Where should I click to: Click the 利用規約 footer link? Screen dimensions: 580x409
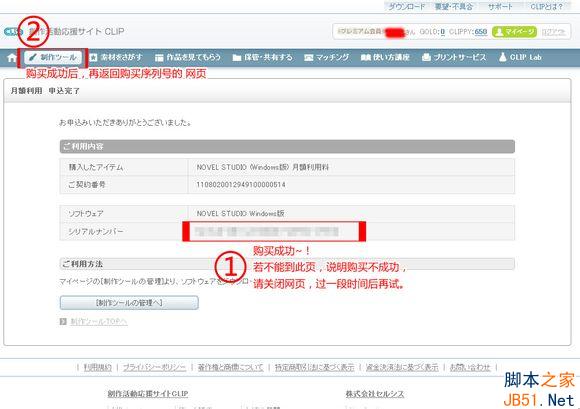pyautogui.click(x=97, y=367)
